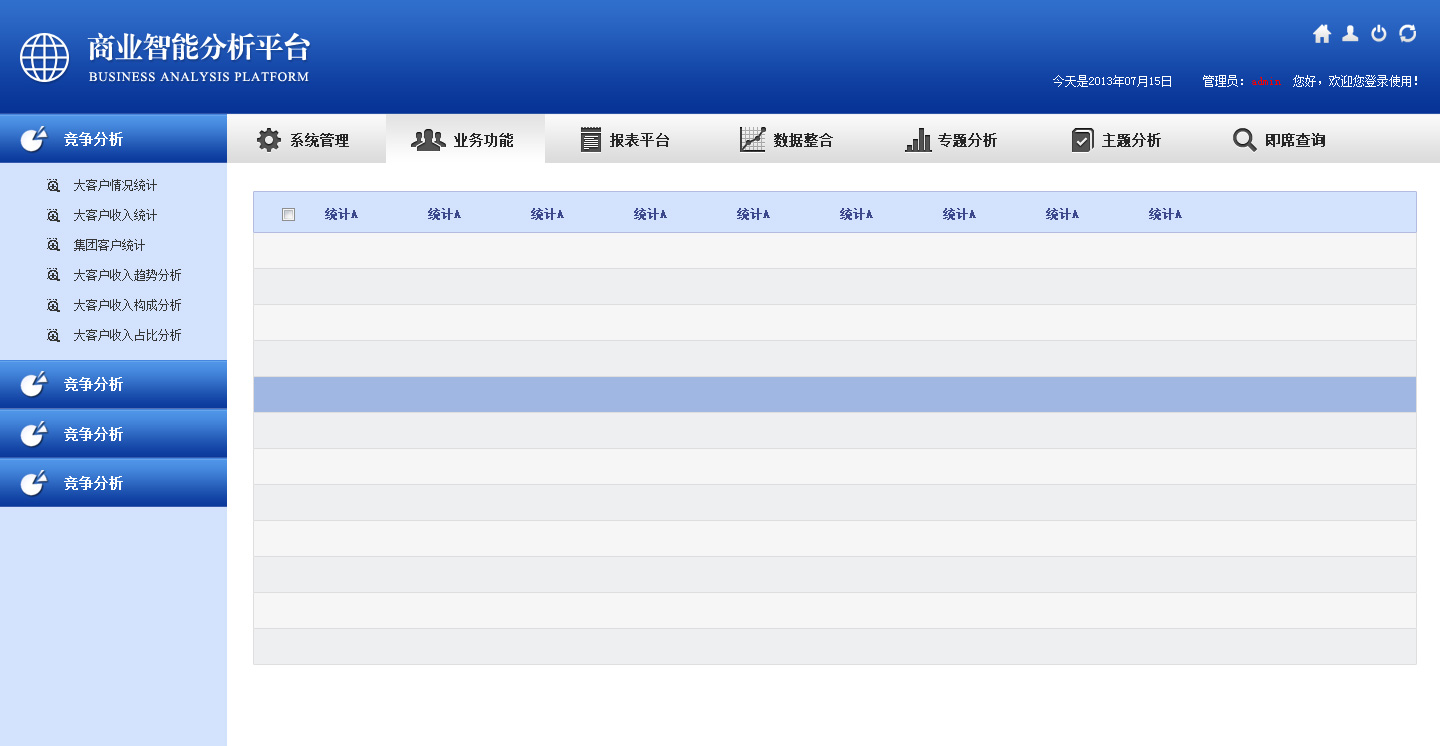
Task: Click the icon next to 大客户收入构成分析
Action: point(54,306)
